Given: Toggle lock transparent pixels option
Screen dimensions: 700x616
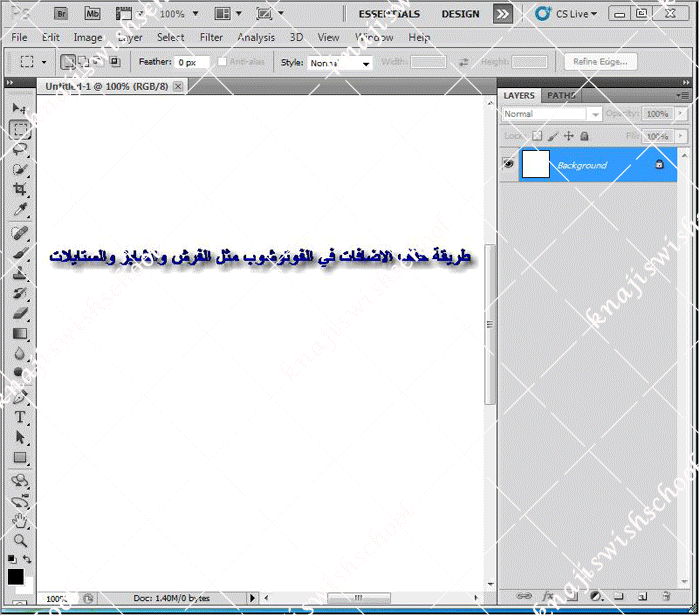Looking at the screenshot, I should (537, 136).
